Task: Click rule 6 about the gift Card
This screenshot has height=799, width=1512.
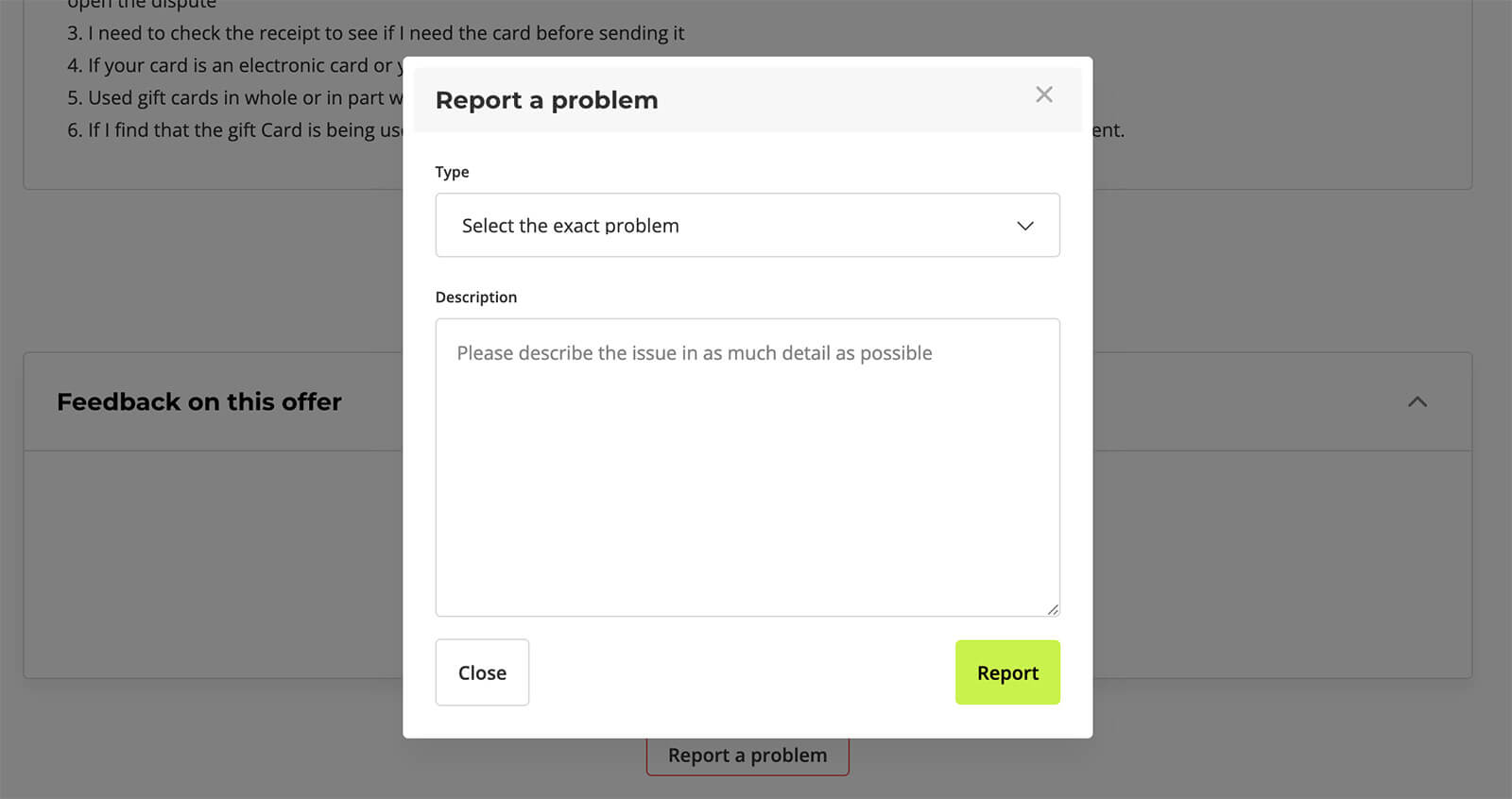Action: click(x=236, y=130)
